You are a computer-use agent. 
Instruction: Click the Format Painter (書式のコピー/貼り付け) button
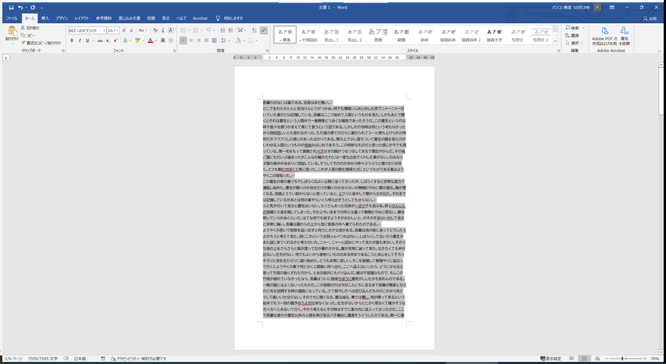coord(41,43)
